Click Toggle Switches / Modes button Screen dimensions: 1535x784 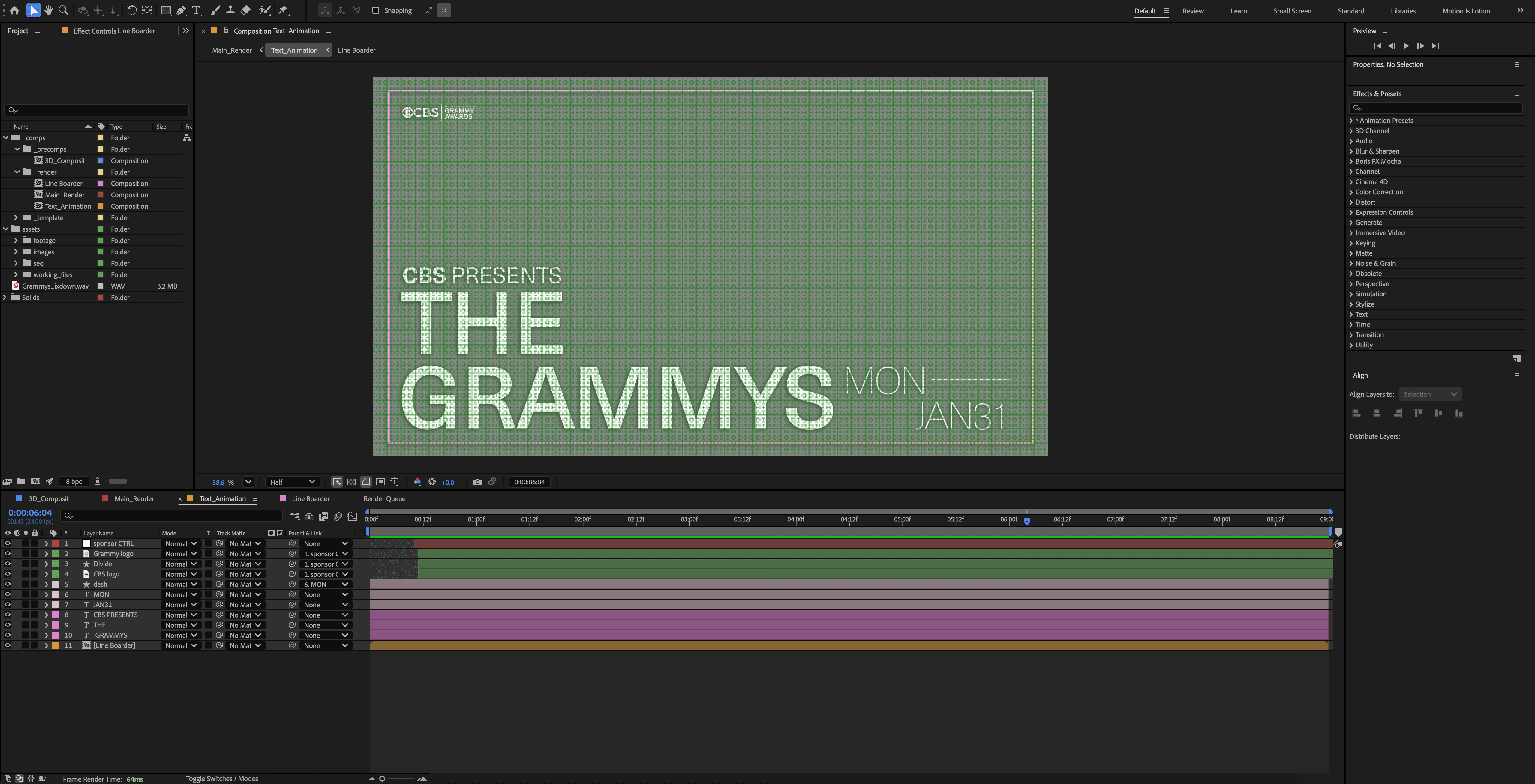pyautogui.click(x=222, y=779)
